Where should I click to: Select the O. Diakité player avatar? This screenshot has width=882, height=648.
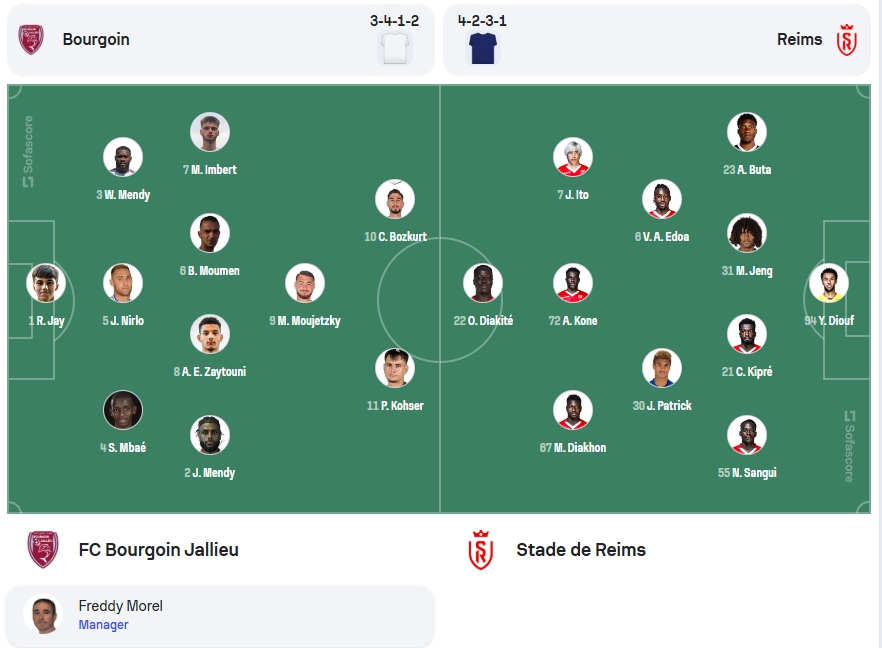pos(483,283)
